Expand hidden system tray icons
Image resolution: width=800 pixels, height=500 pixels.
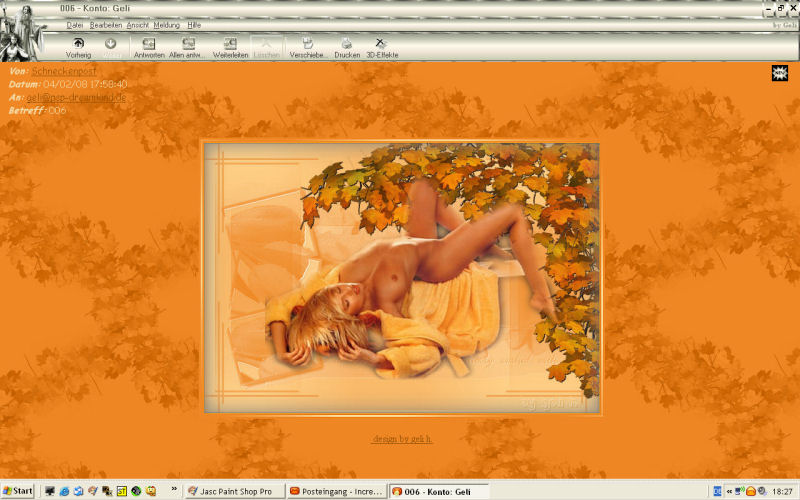(730, 491)
